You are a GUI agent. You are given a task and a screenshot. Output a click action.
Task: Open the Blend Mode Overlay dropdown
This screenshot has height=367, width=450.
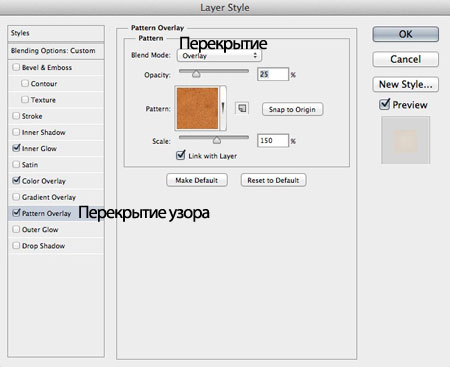(x=219, y=56)
